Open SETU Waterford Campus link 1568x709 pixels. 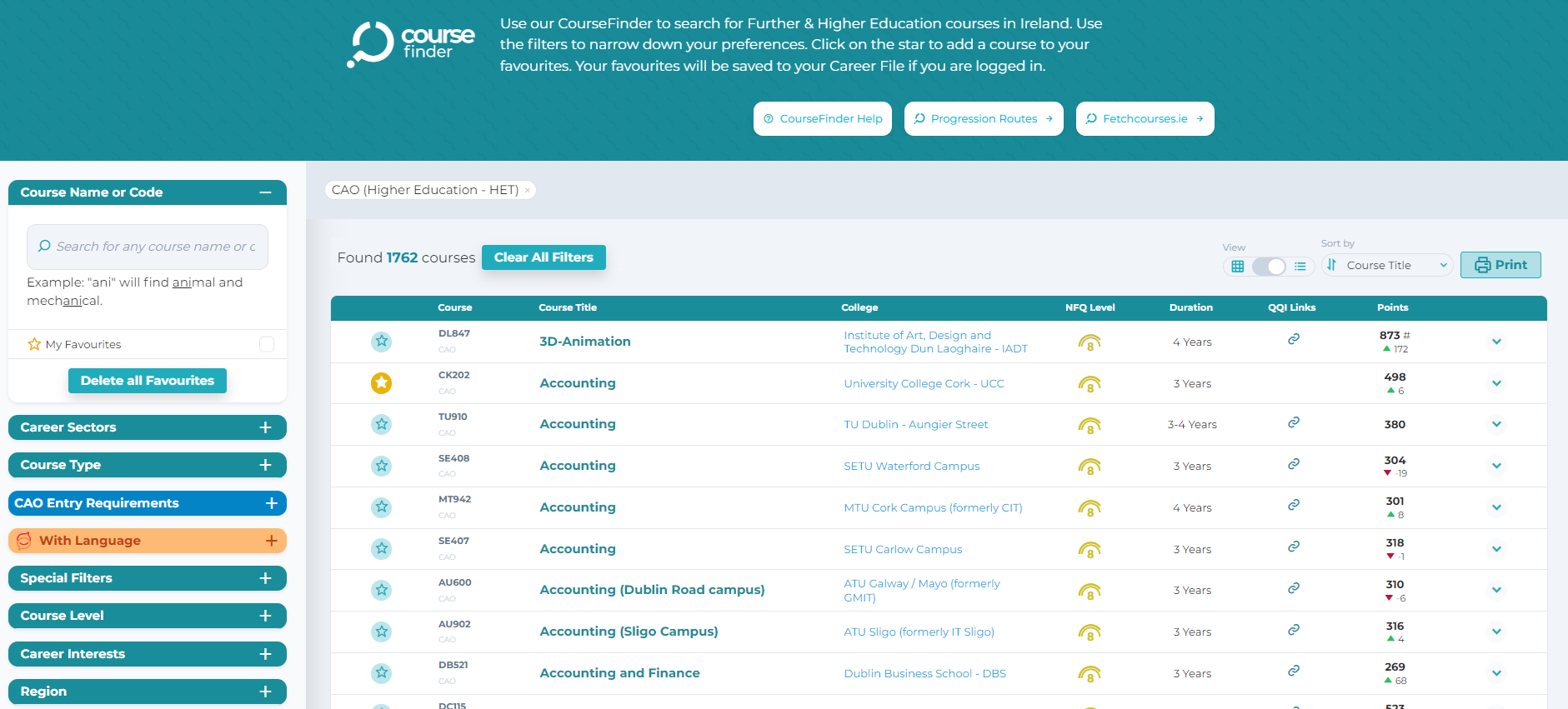coord(911,466)
